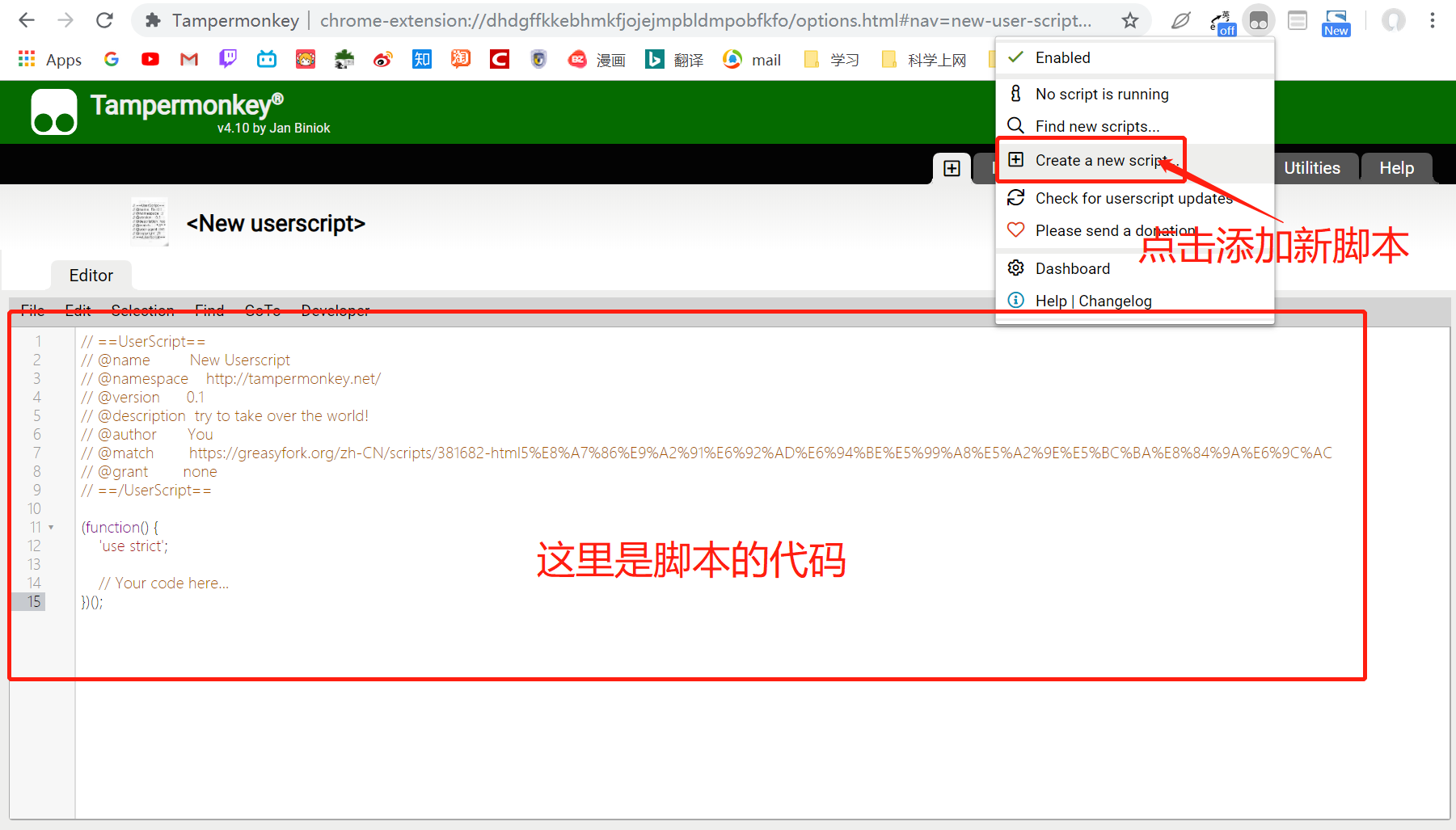The image size is (1456, 830).
Task: Click Please send a donation
Action: pos(1135,230)
